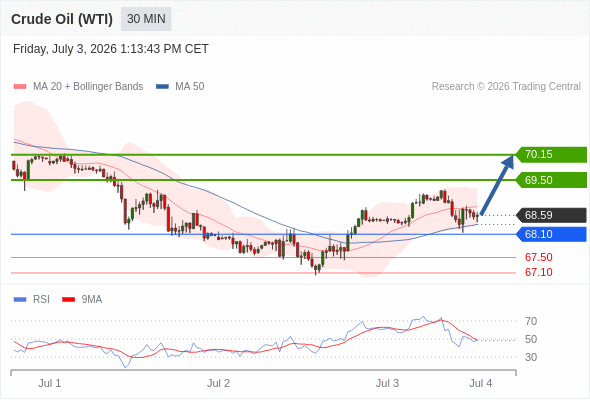
Task: Click the 69.50 resistance price tag
Action: [x=550, y=180]
